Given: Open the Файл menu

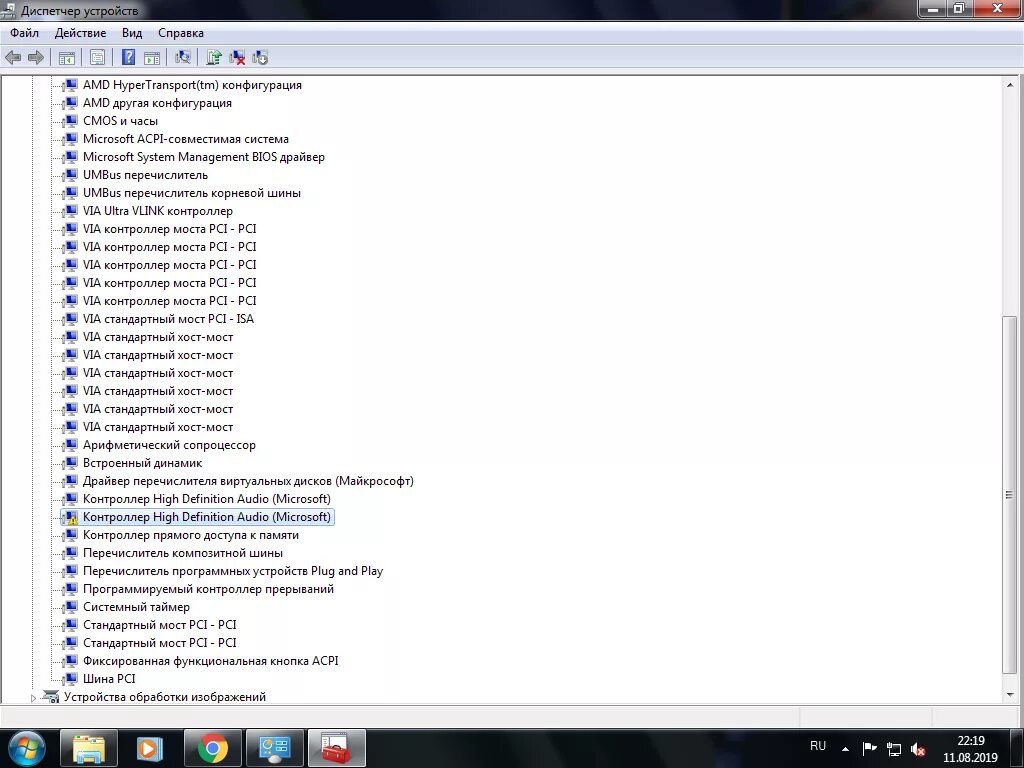Looking at the screenshot, I should click(24, 33).
